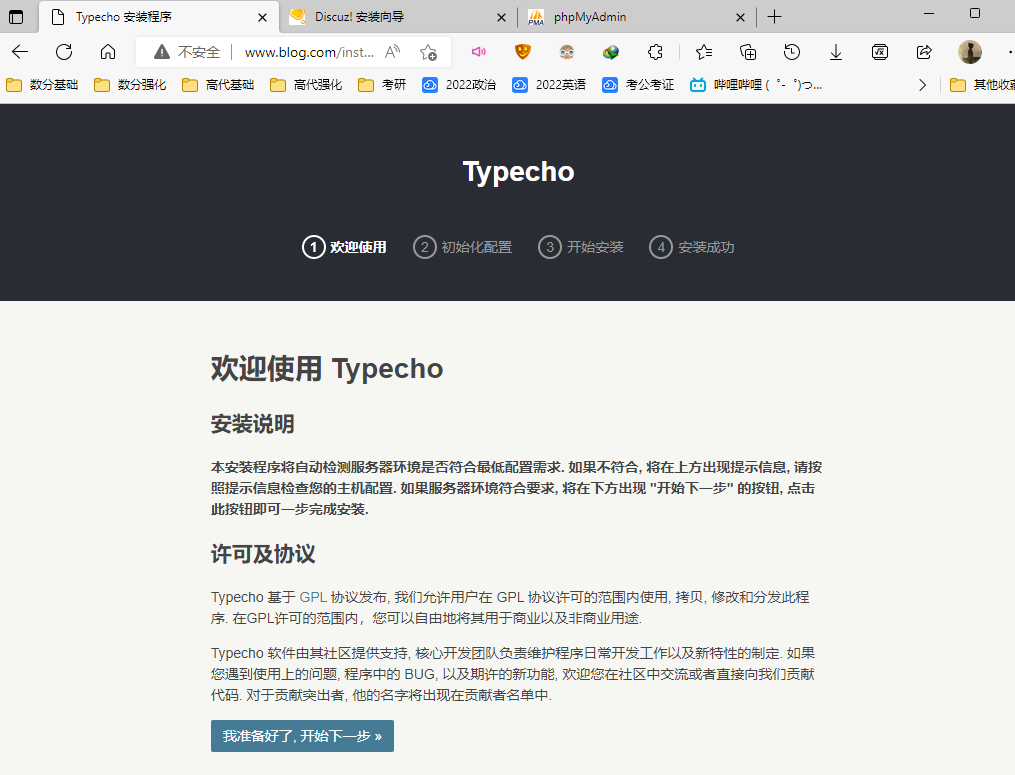Open the downloads panel
The width and height of the screenshot is (1015, 775).
pos(836,52)
